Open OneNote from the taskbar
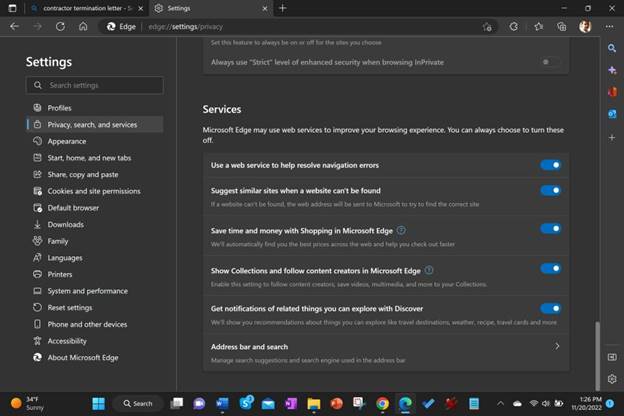The width and height of the screenshot is (624, 416). coord(291,404)
